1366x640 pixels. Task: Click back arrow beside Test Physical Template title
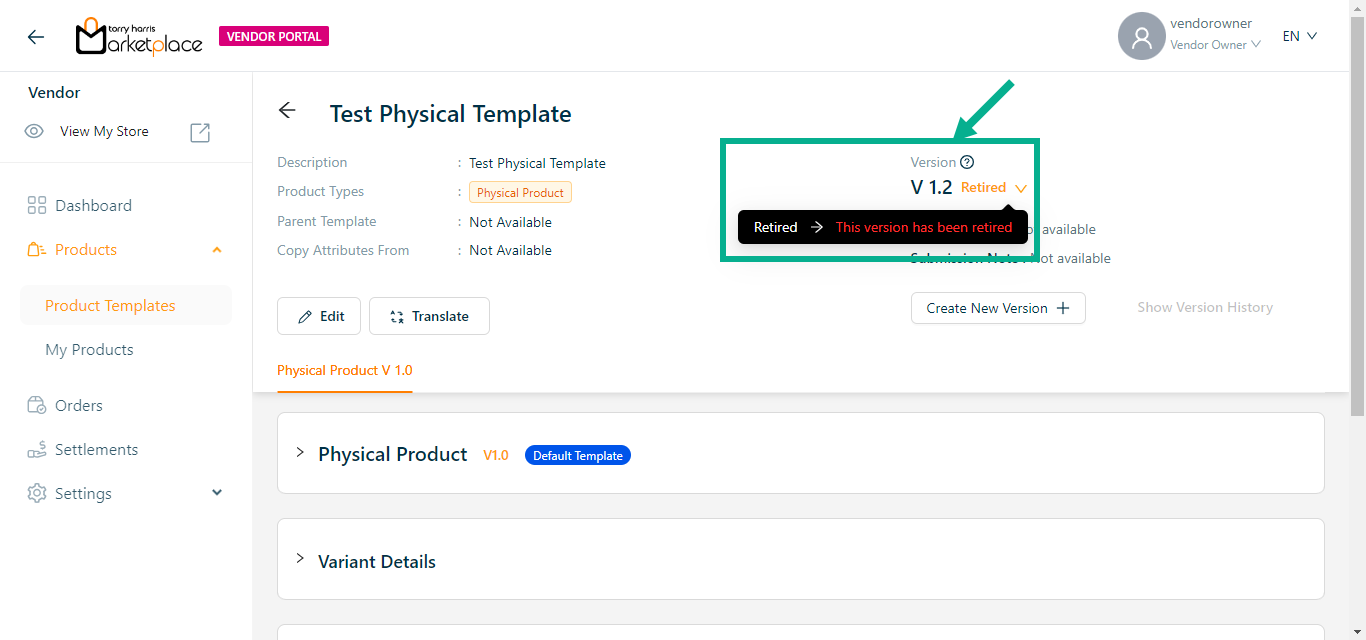287,111
